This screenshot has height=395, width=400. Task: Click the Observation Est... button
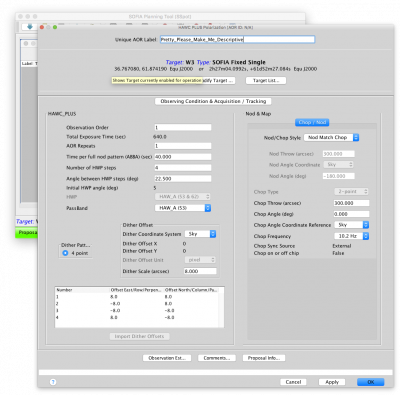(167, 358)
